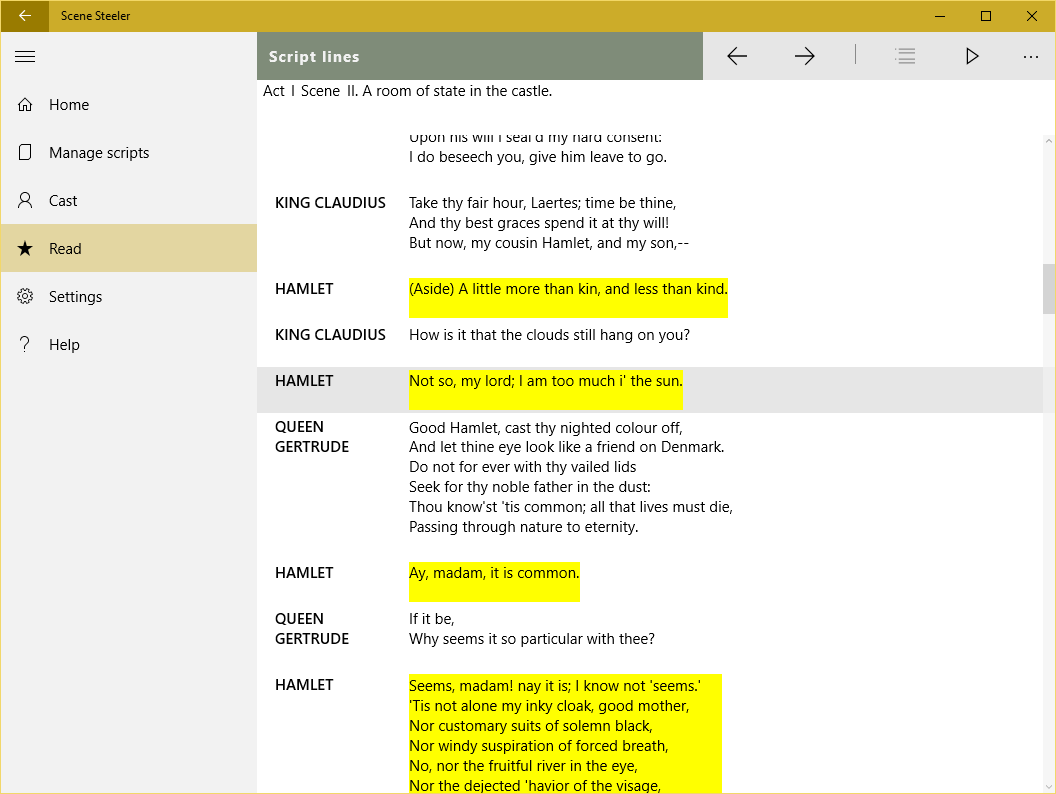1056x794 pixels.
Task: Select 'Not so, my lord' highlighted line
Action: point(546,389)
